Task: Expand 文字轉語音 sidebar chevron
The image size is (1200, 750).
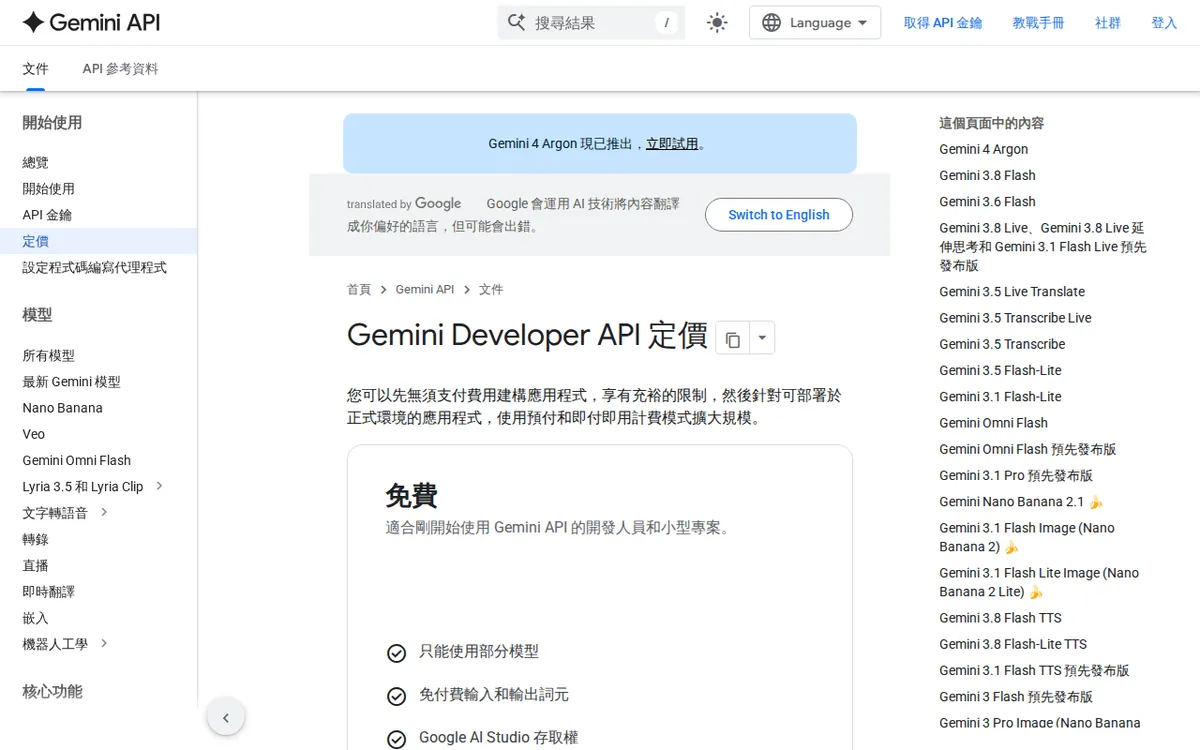Action: click(x=104, y=512)
